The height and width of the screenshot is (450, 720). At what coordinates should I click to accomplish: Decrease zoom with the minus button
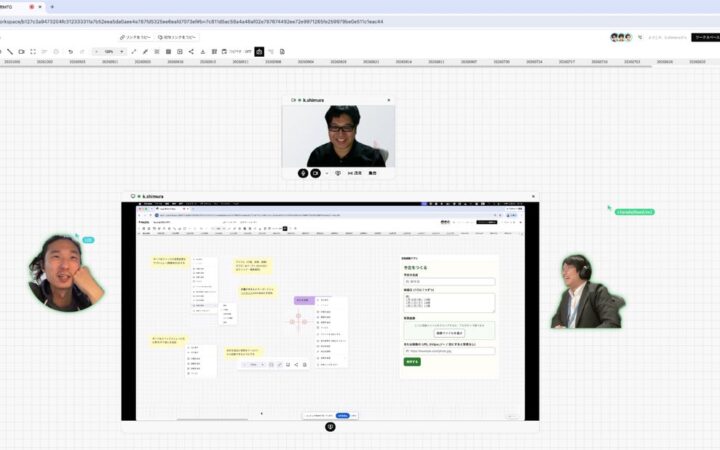96,52
